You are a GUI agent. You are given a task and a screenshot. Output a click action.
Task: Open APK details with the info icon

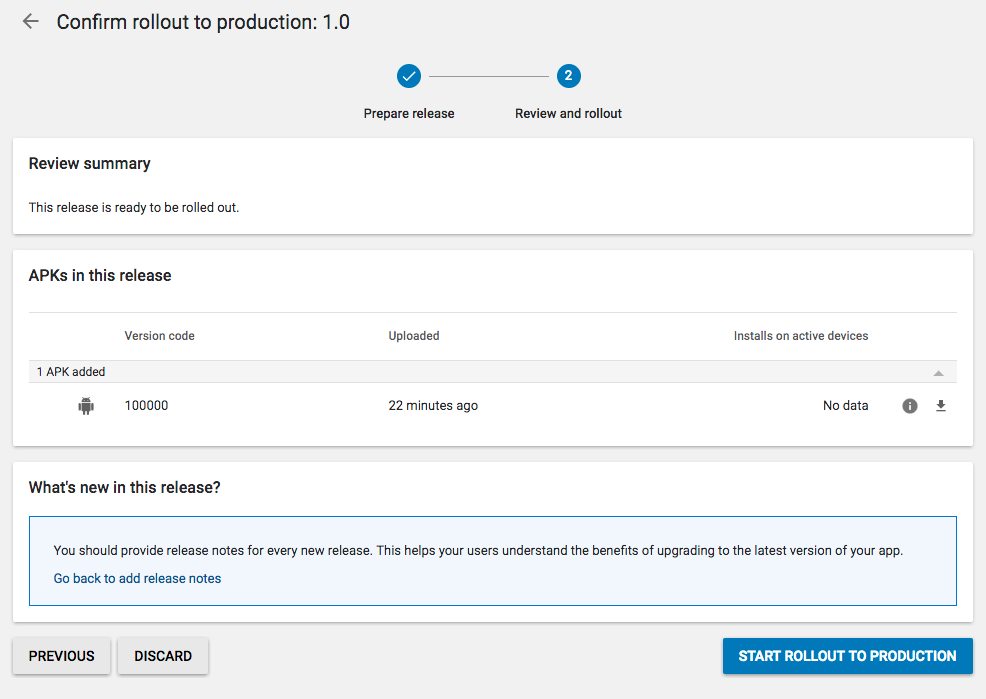click(909, 406)
